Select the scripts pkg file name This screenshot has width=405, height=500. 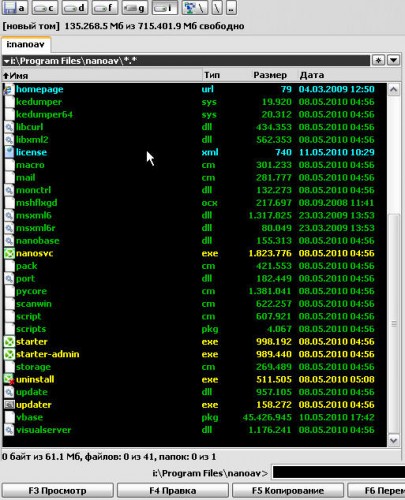31,329
